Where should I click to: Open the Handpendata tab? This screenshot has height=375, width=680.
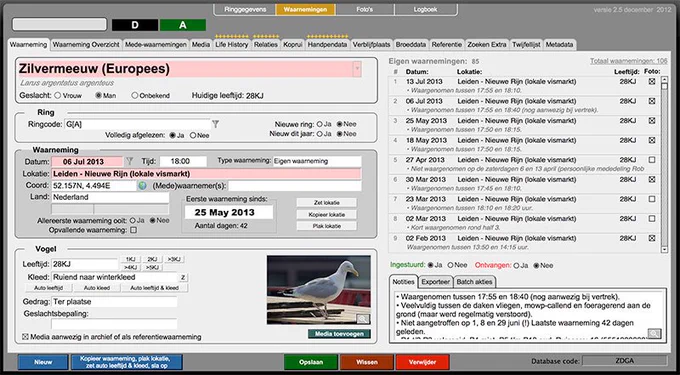(x=327, y=44)
